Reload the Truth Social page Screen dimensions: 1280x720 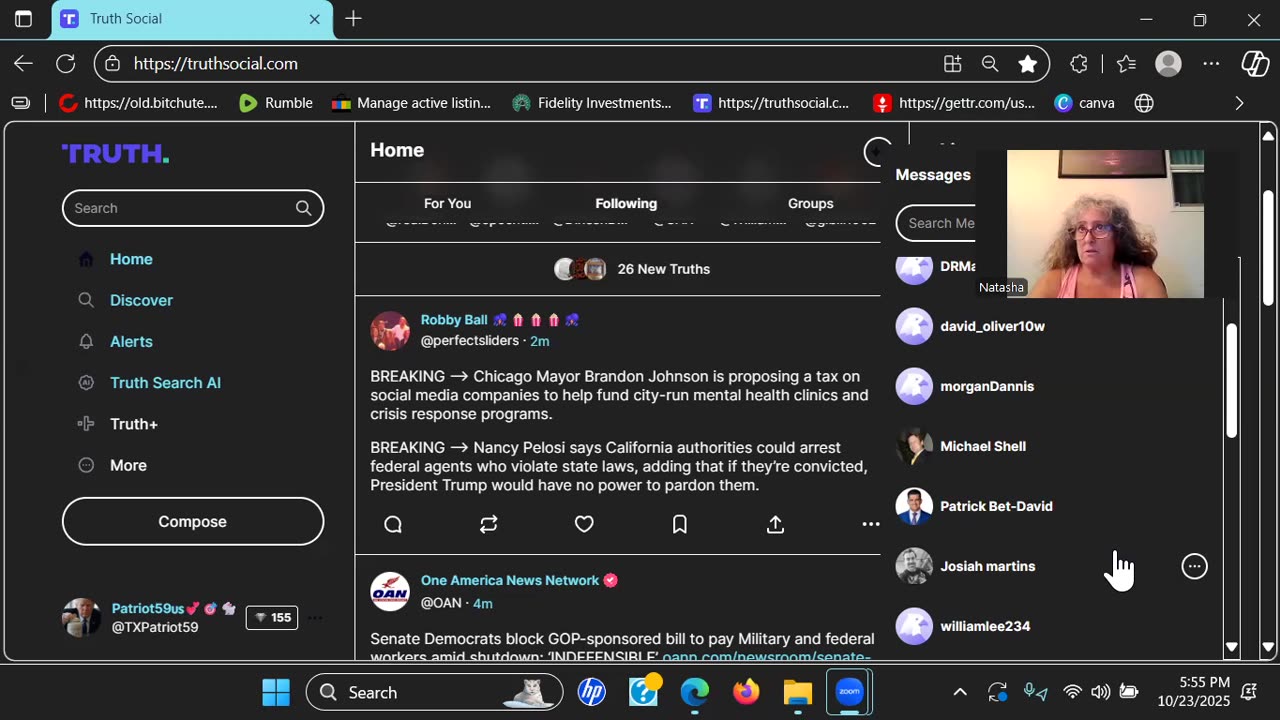pos(66,63)
